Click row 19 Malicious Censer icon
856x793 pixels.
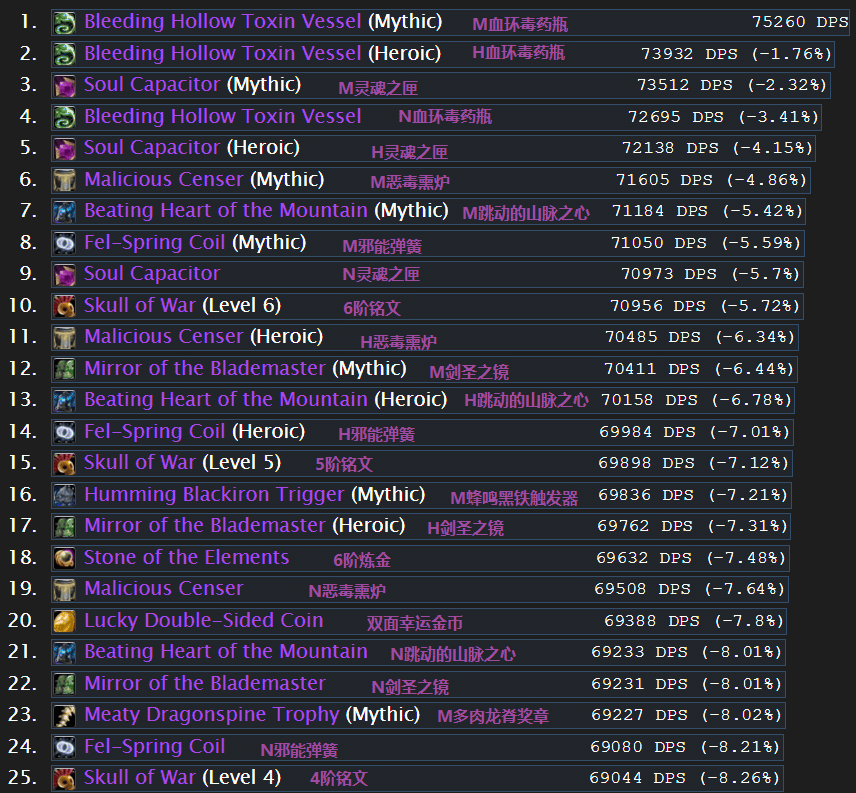pos(64,590)
